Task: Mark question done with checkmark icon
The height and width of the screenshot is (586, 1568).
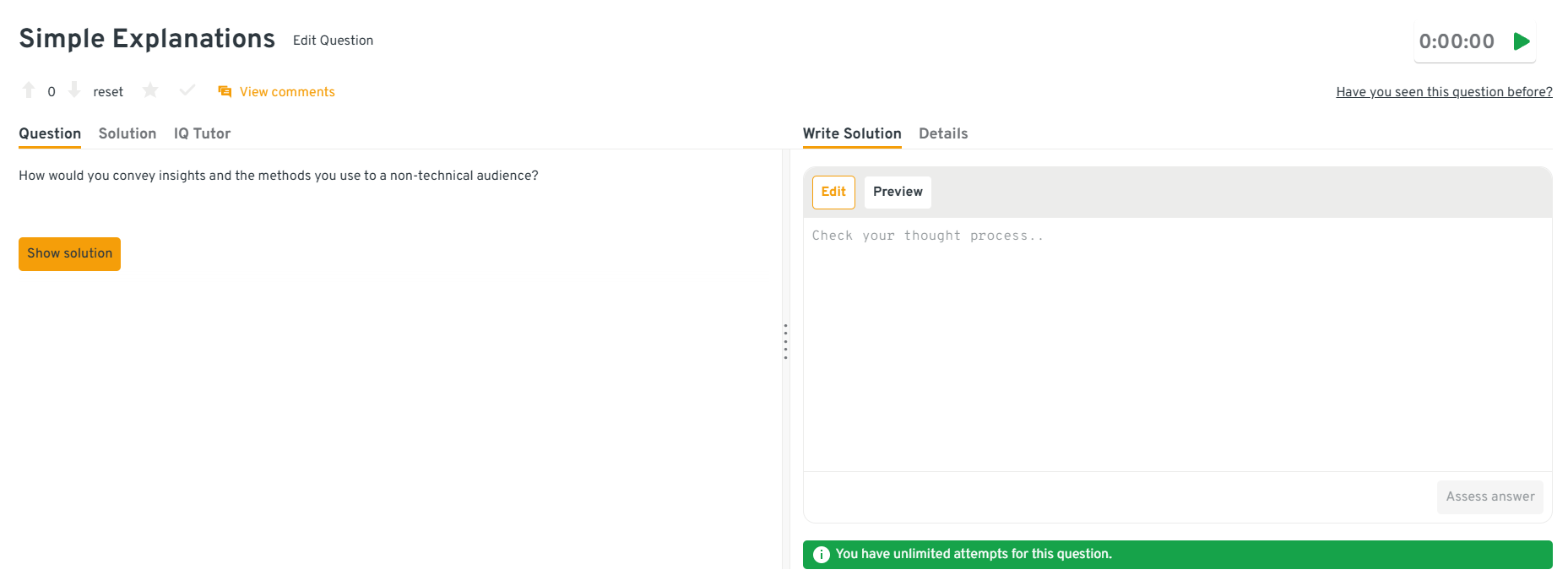Action: [x=187, y=90]
